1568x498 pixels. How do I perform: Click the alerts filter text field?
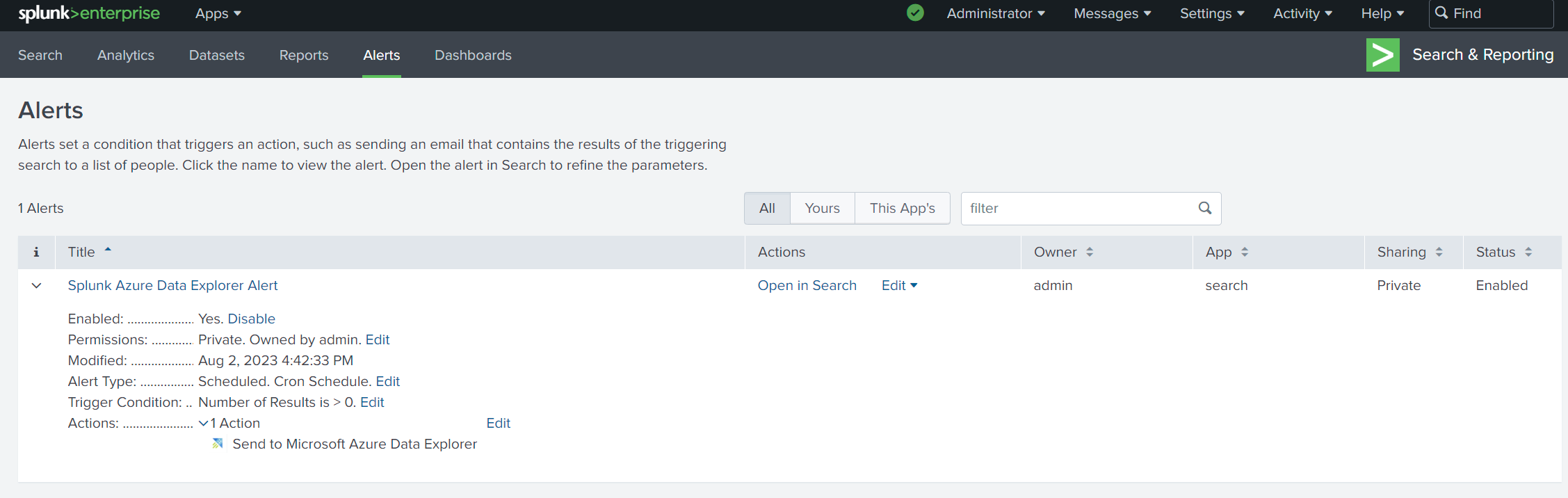(1079, 209)
